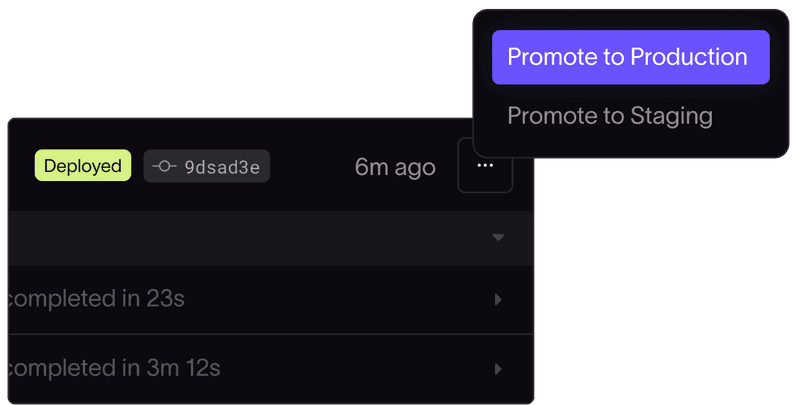Open the three-dot more options menu

pos(485,166)
